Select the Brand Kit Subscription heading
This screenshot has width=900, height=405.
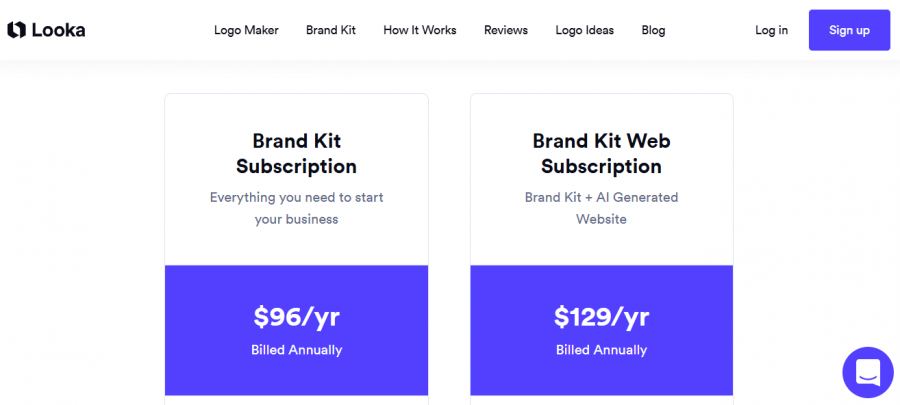click(296, 153)
